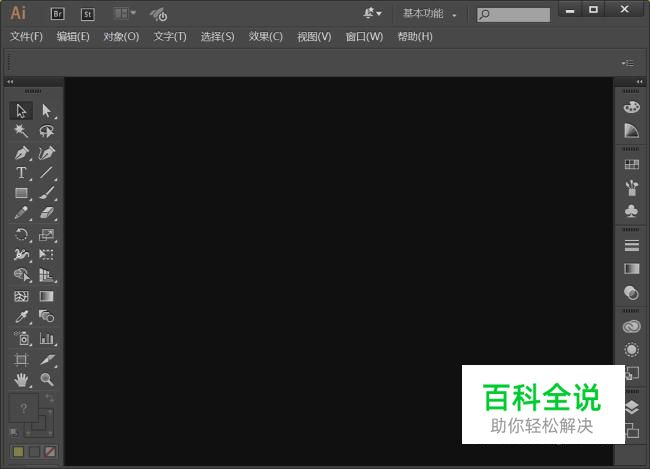This screenshot has width=650, height=469.
Task: Launch Adobe Bridge via Br icon
Action: [x=57, y=14]
